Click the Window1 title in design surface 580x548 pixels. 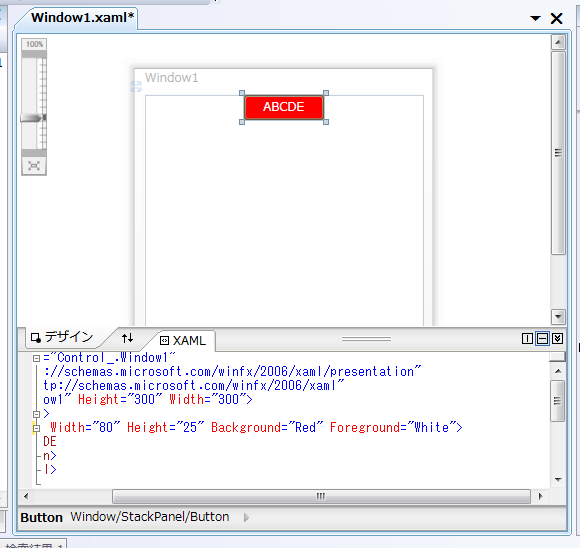pyautogui.click(x=171, y=78)
